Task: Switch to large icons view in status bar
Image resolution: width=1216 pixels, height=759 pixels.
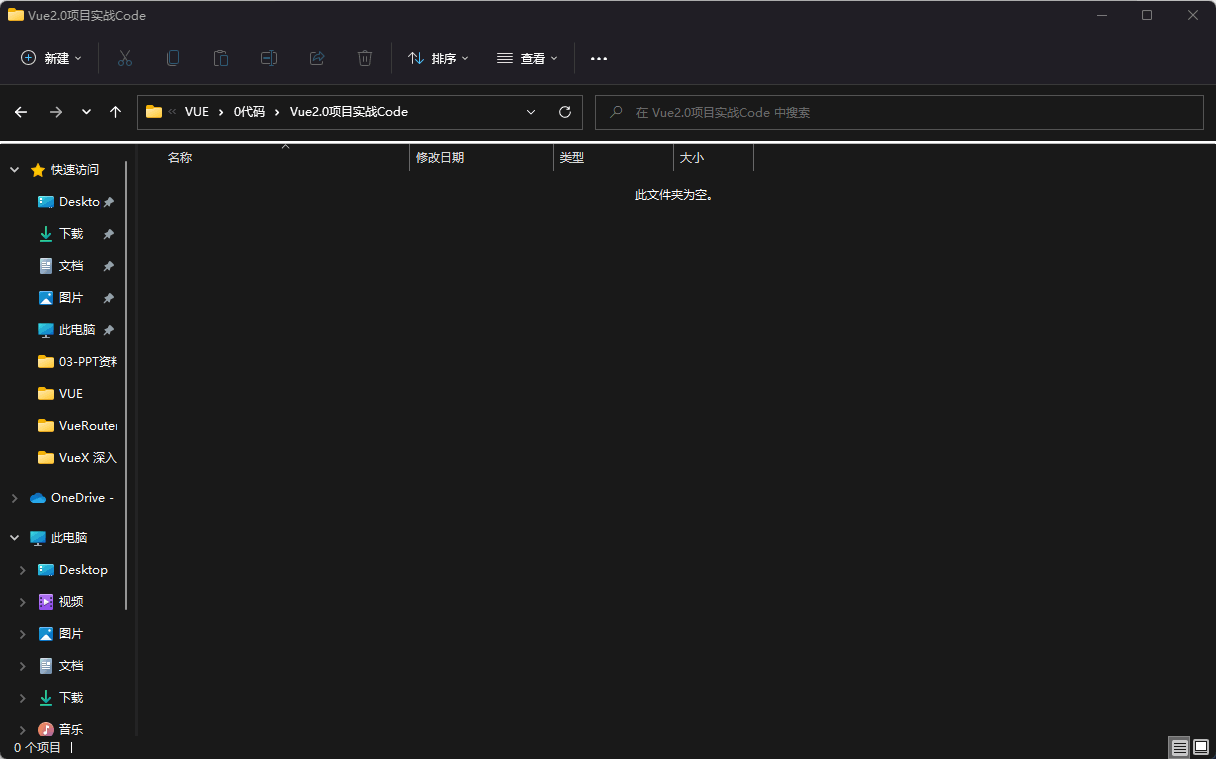Action: pos(1201,747)
